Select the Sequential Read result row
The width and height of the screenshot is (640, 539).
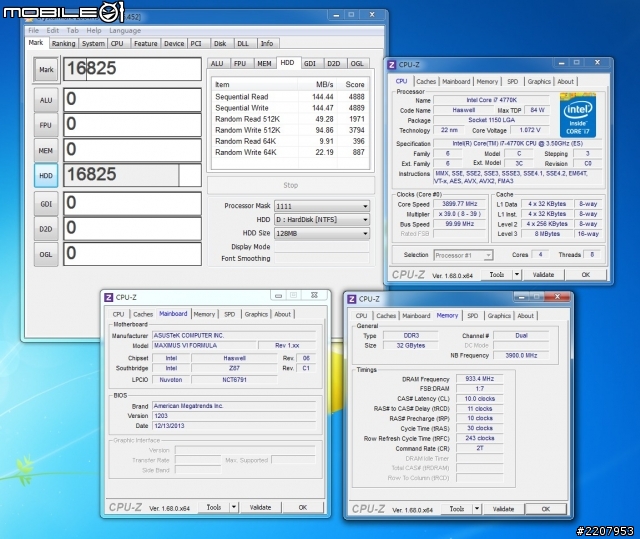pyautogui.click(x=290, y=97)
